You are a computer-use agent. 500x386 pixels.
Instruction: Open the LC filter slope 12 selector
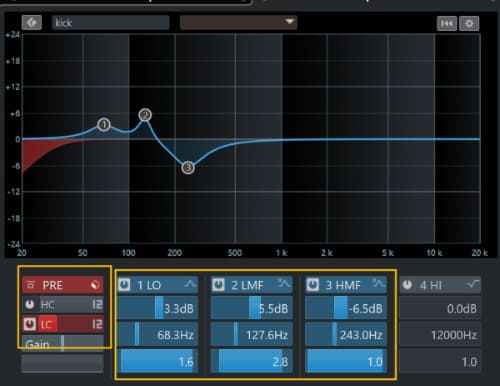[97, 324]
